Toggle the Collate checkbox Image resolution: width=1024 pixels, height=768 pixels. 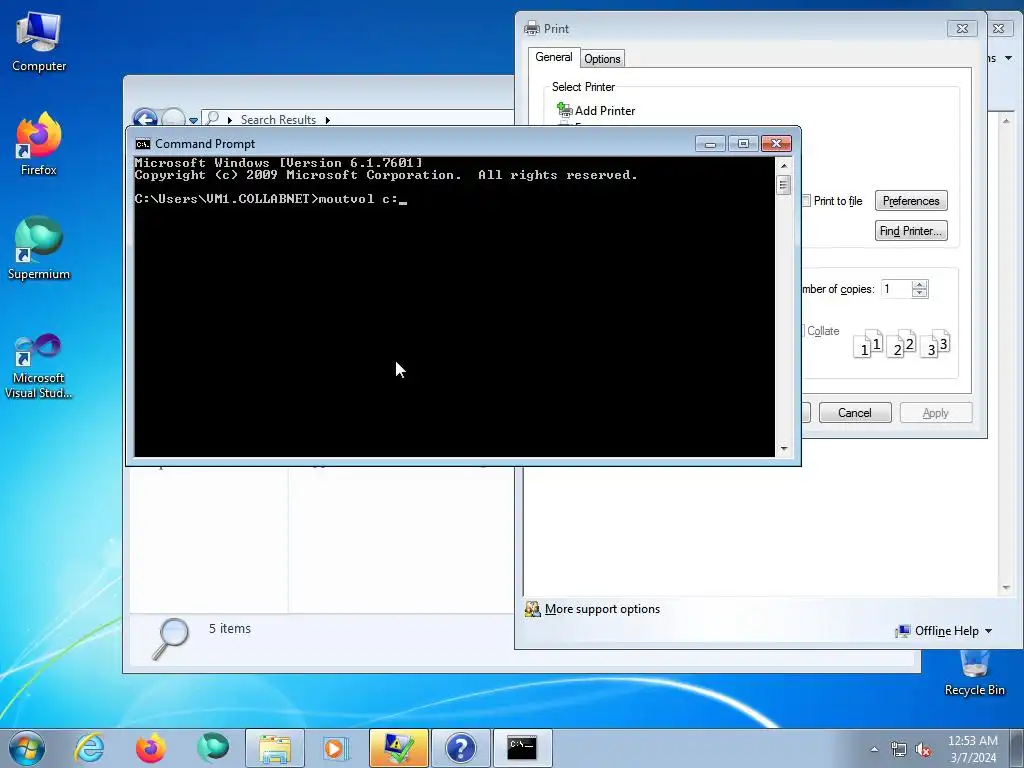click(x=802, y=330)
